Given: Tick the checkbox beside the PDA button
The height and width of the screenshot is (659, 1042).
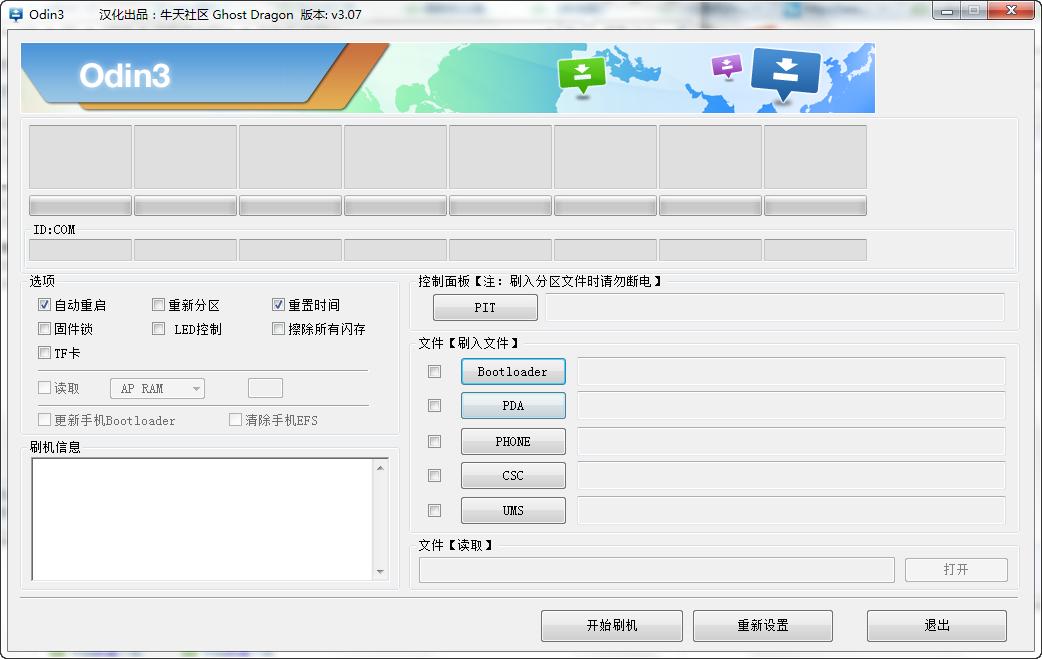Looking at the screenshot, I should (x=435, y=405).
